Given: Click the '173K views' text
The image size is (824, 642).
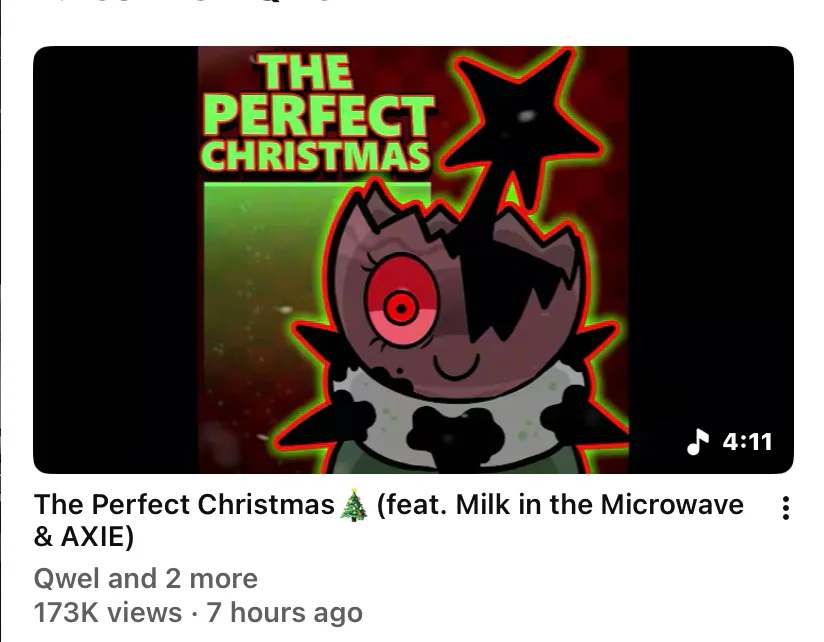Looking at the screenshot, I should 108,613.
